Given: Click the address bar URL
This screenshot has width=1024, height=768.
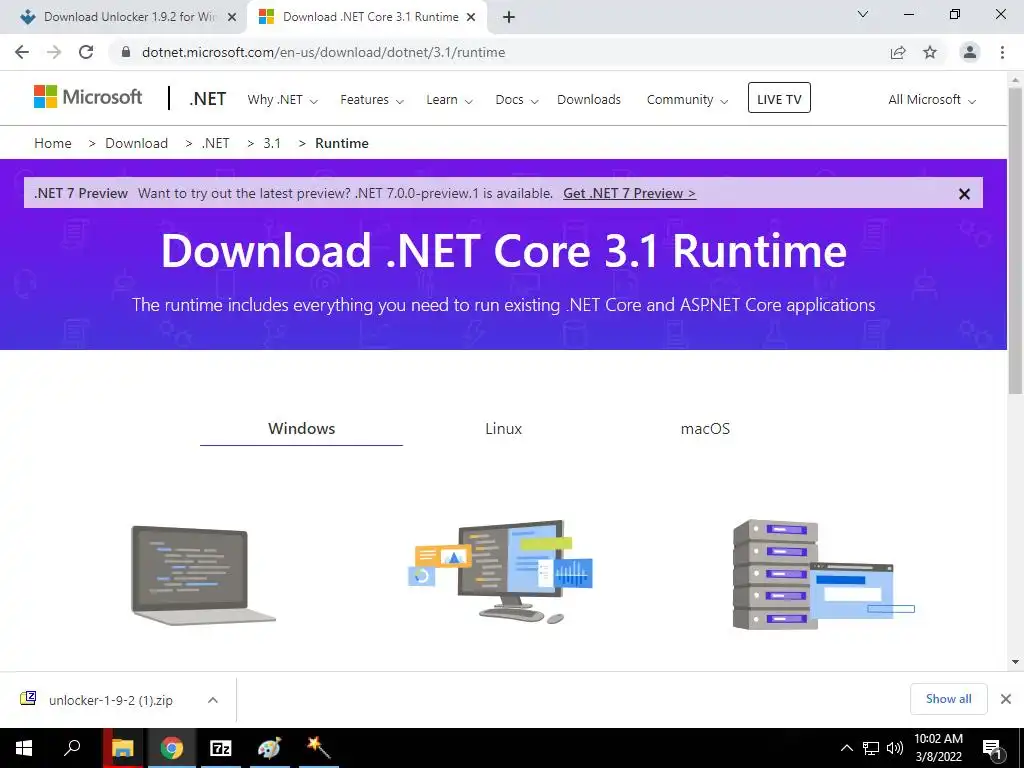Looking at the screenshot, I should [323, 52].
